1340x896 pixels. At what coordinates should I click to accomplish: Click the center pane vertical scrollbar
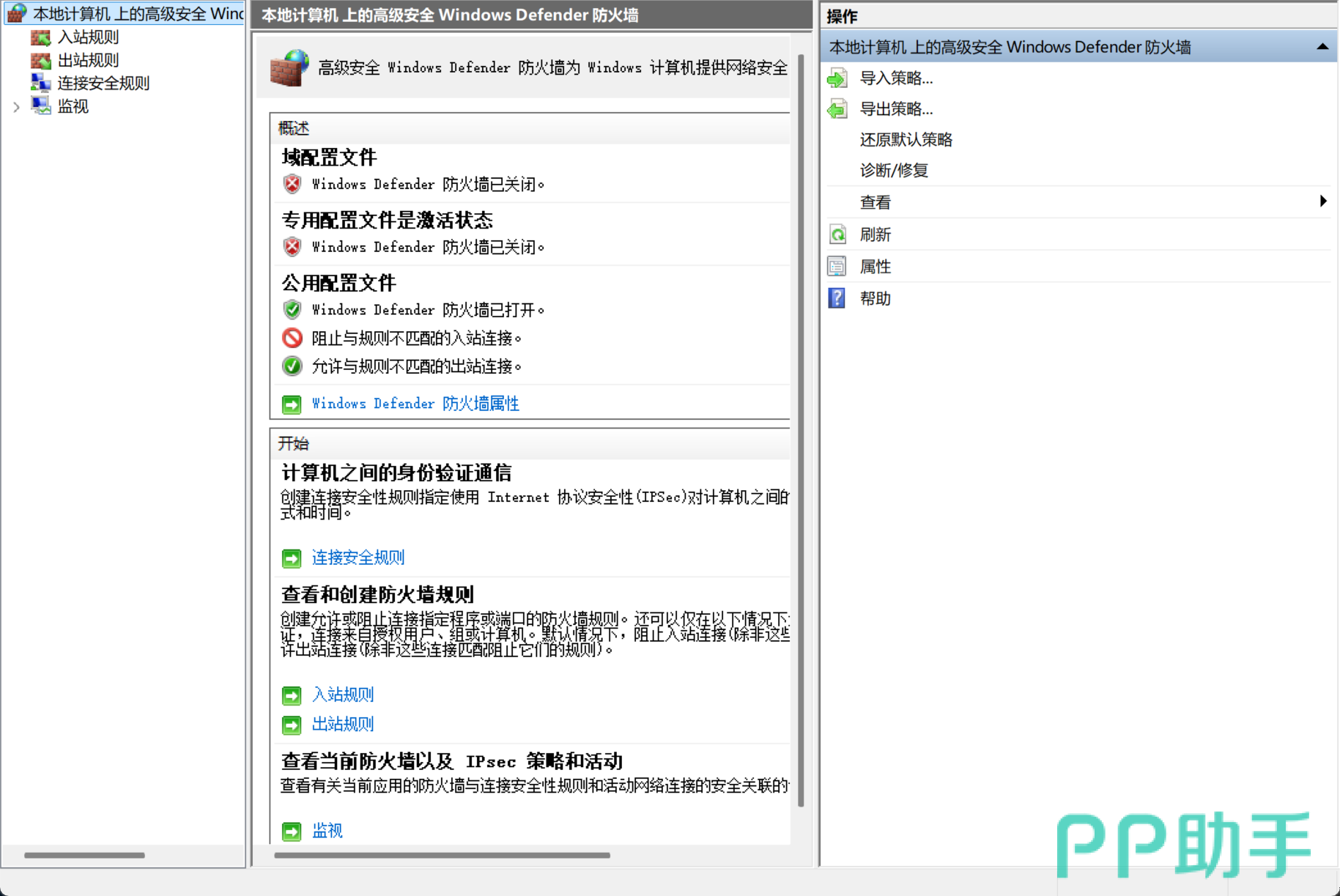click(x=801, y=431)
